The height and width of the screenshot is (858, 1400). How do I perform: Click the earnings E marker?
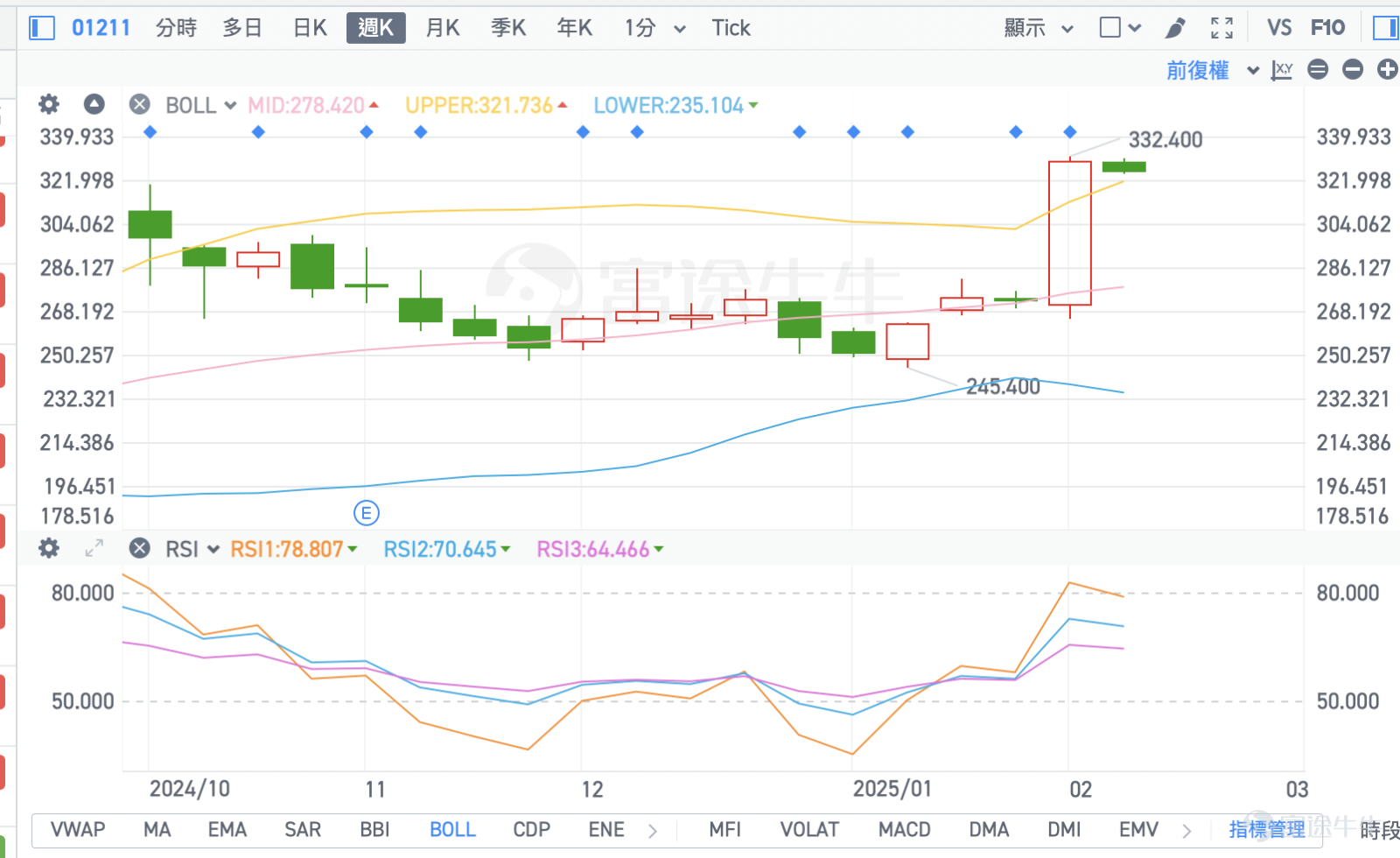click(366, 513)
